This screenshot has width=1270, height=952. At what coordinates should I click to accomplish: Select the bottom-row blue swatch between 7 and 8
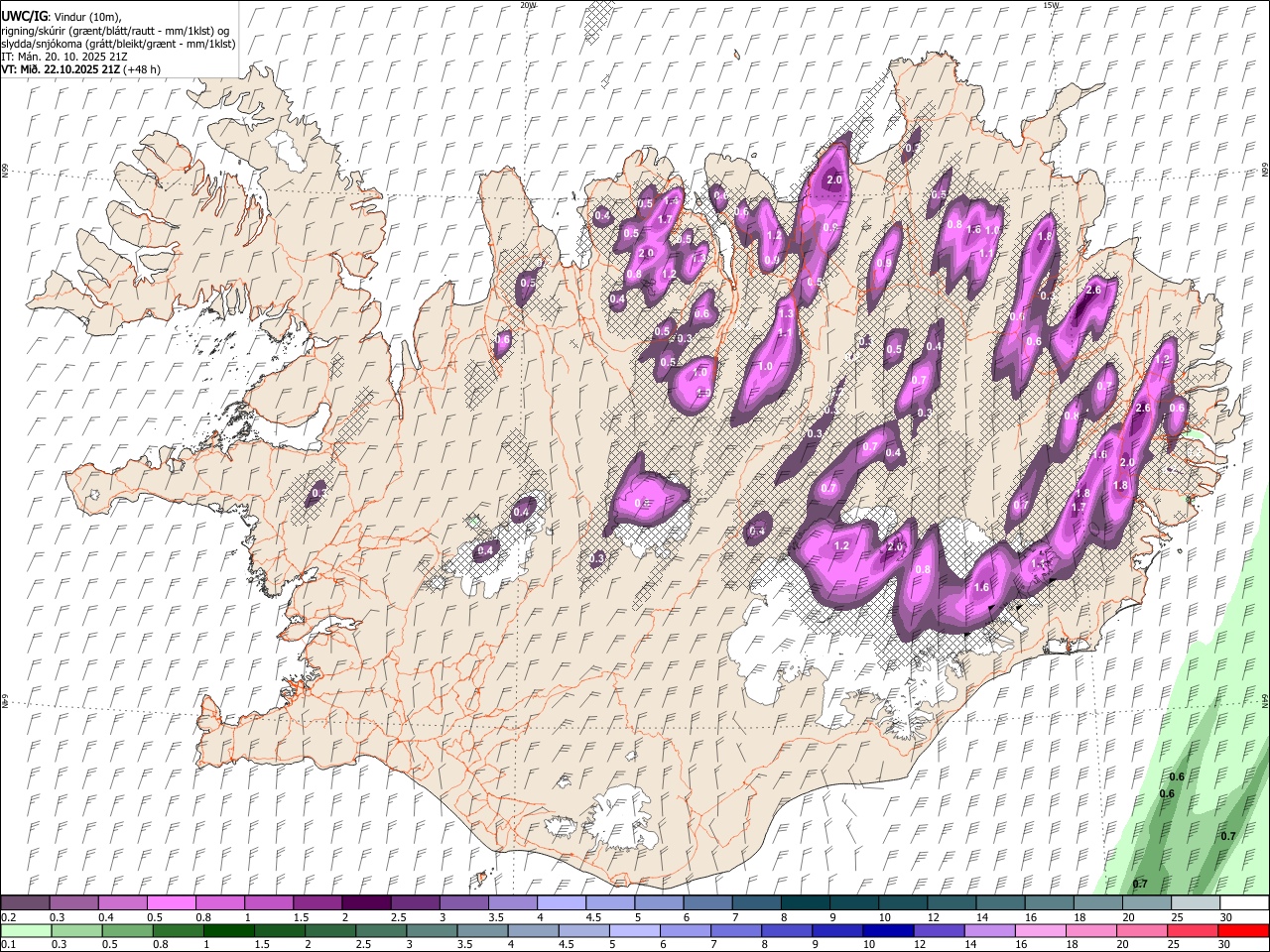735,931
